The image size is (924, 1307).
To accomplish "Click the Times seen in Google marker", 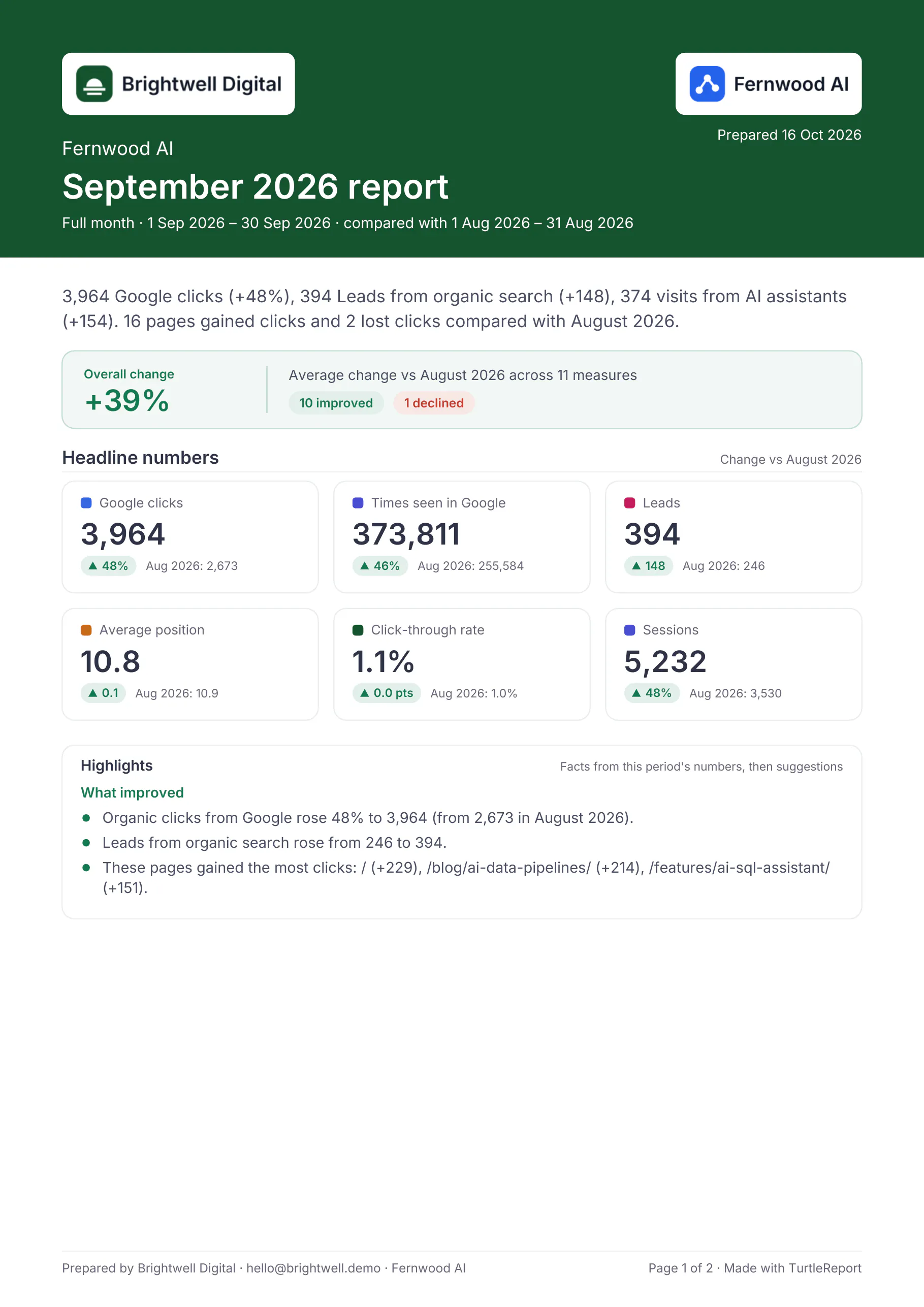I will tap(358, 503).
